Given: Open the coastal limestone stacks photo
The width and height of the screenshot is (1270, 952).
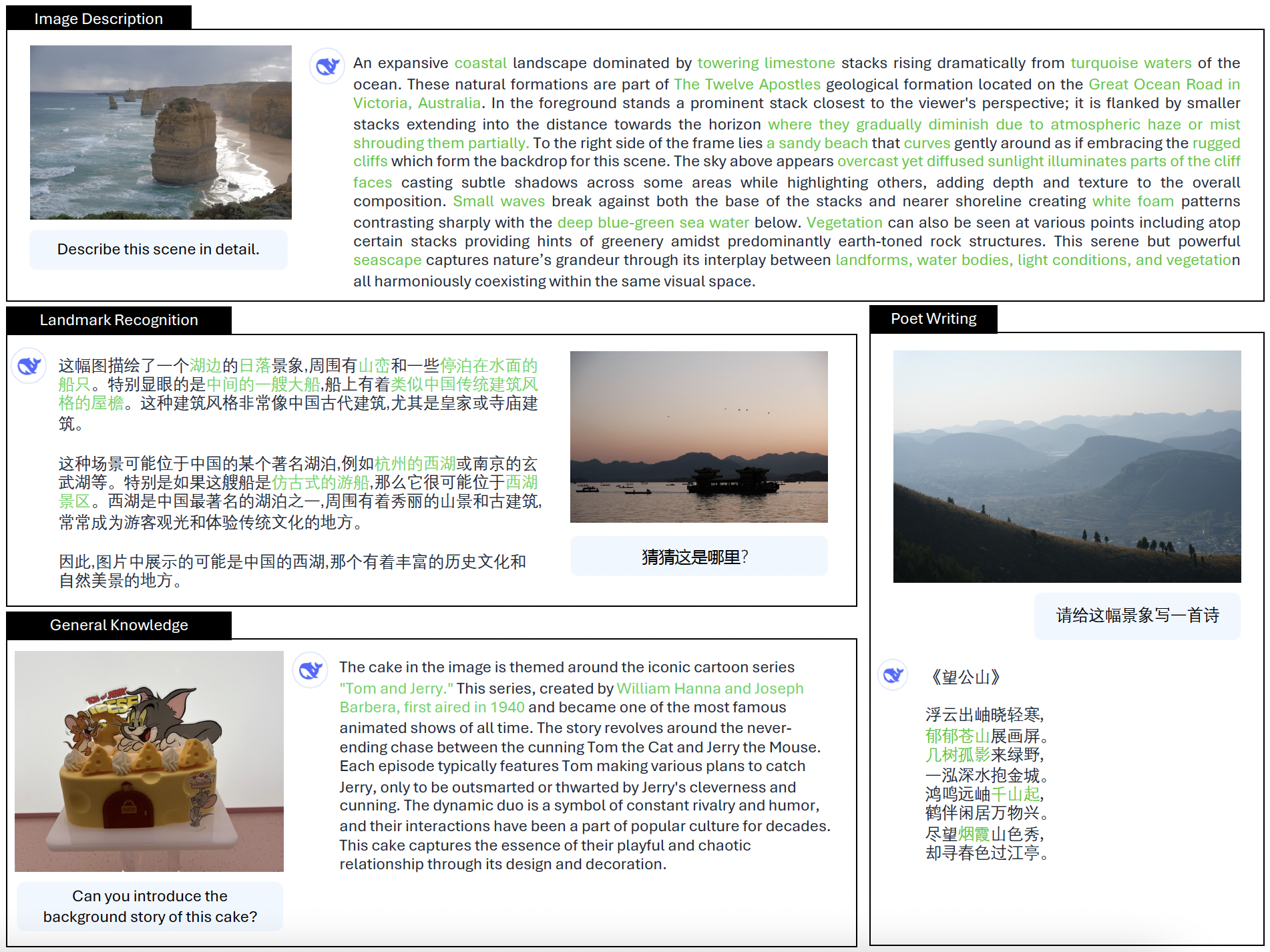Looking at the screenshot, I should [160, 132].
